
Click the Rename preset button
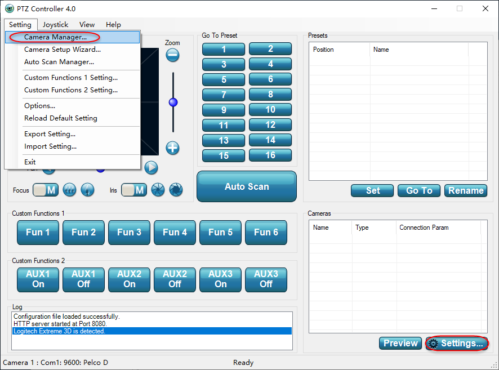tap(466, 191)
